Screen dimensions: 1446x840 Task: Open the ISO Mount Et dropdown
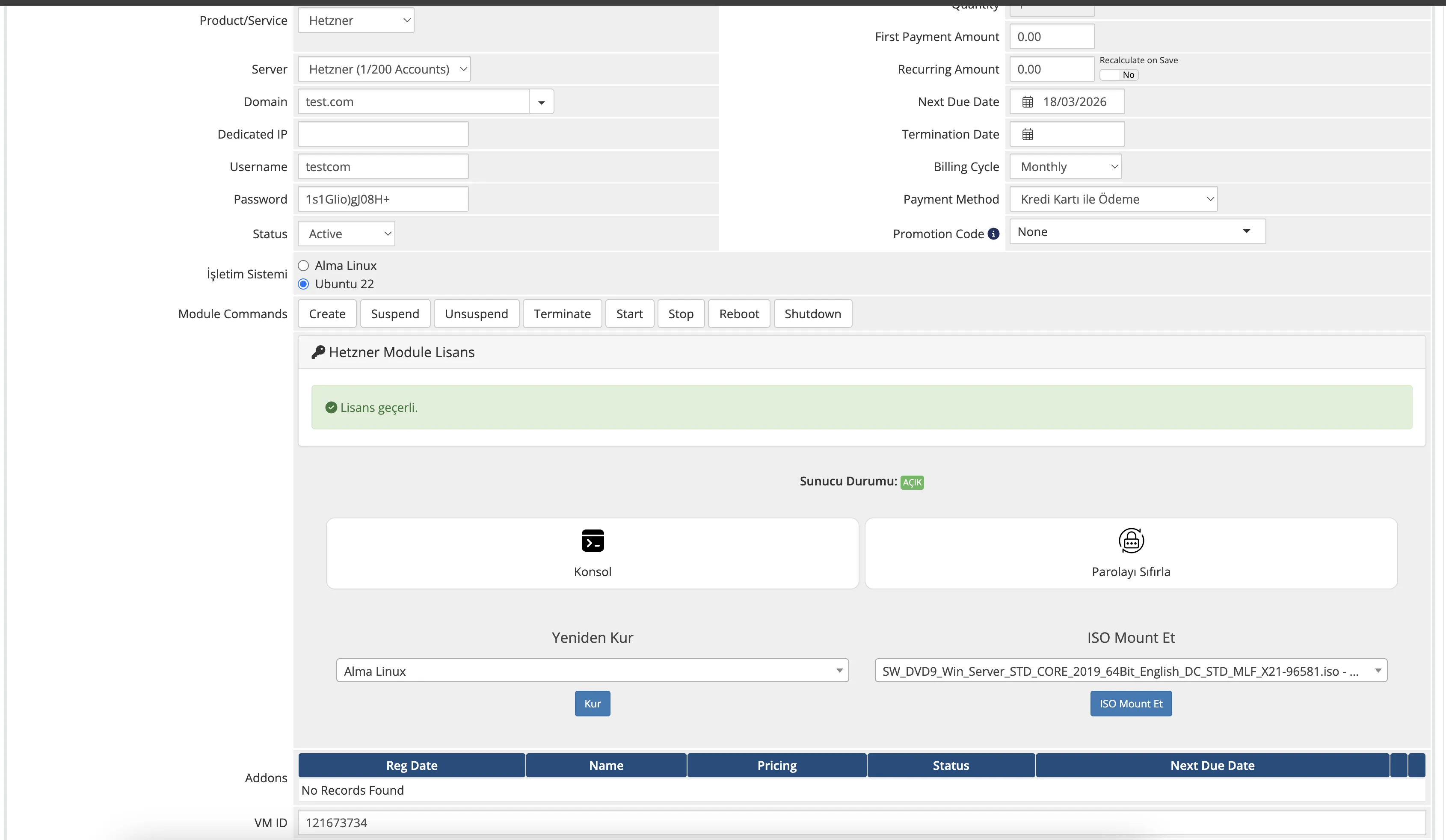tap(1131, 671)
